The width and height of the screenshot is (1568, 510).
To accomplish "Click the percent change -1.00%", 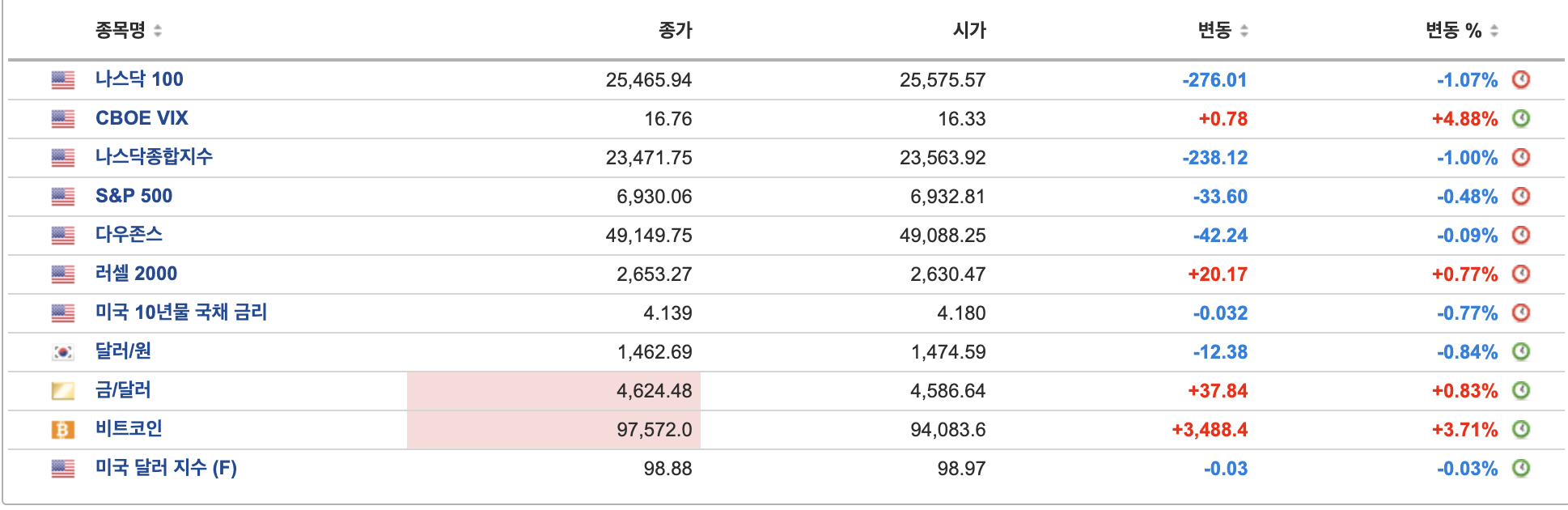I will pyautogui.click(x=1467, y=158).
